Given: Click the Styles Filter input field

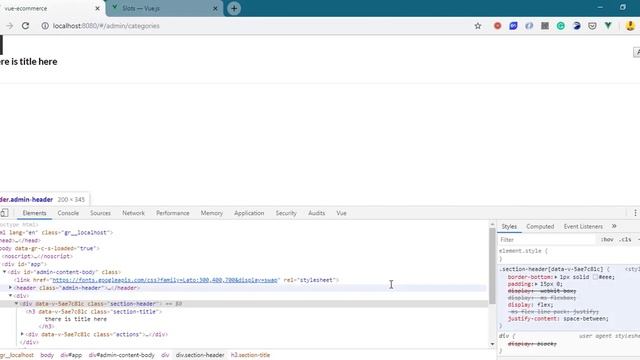Looking at the screenshot, I should (547, 240).
